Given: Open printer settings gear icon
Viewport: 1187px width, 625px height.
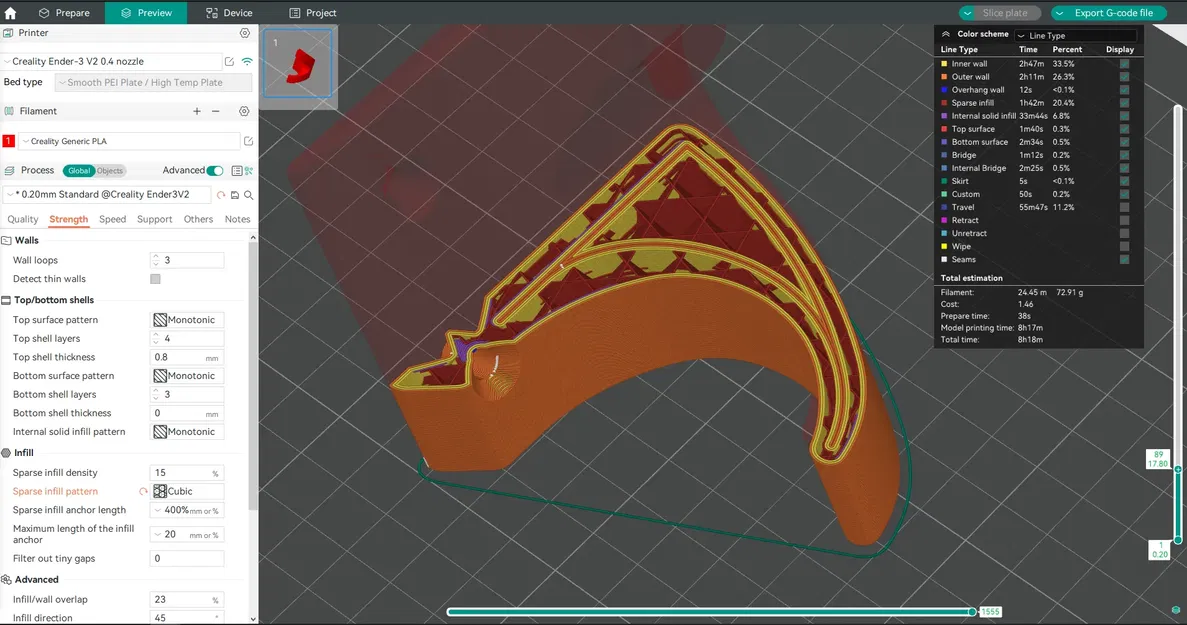Looking at the screenshot, I should [x=245, y=33].
